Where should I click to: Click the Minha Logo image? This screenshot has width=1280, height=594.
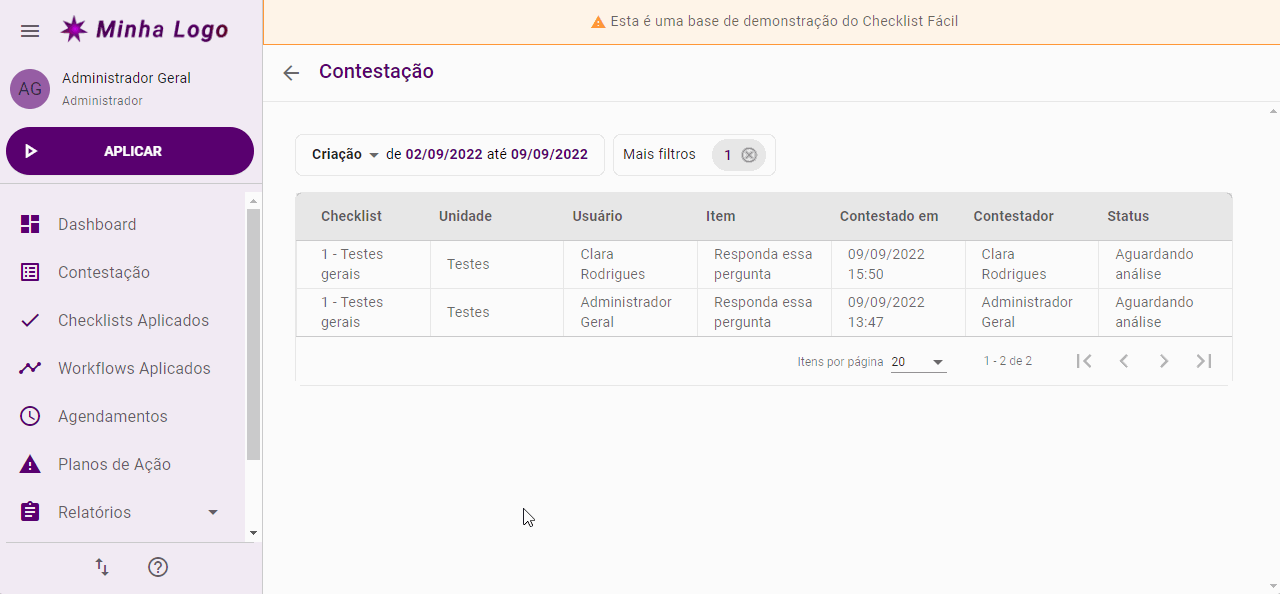pos(143,29)
